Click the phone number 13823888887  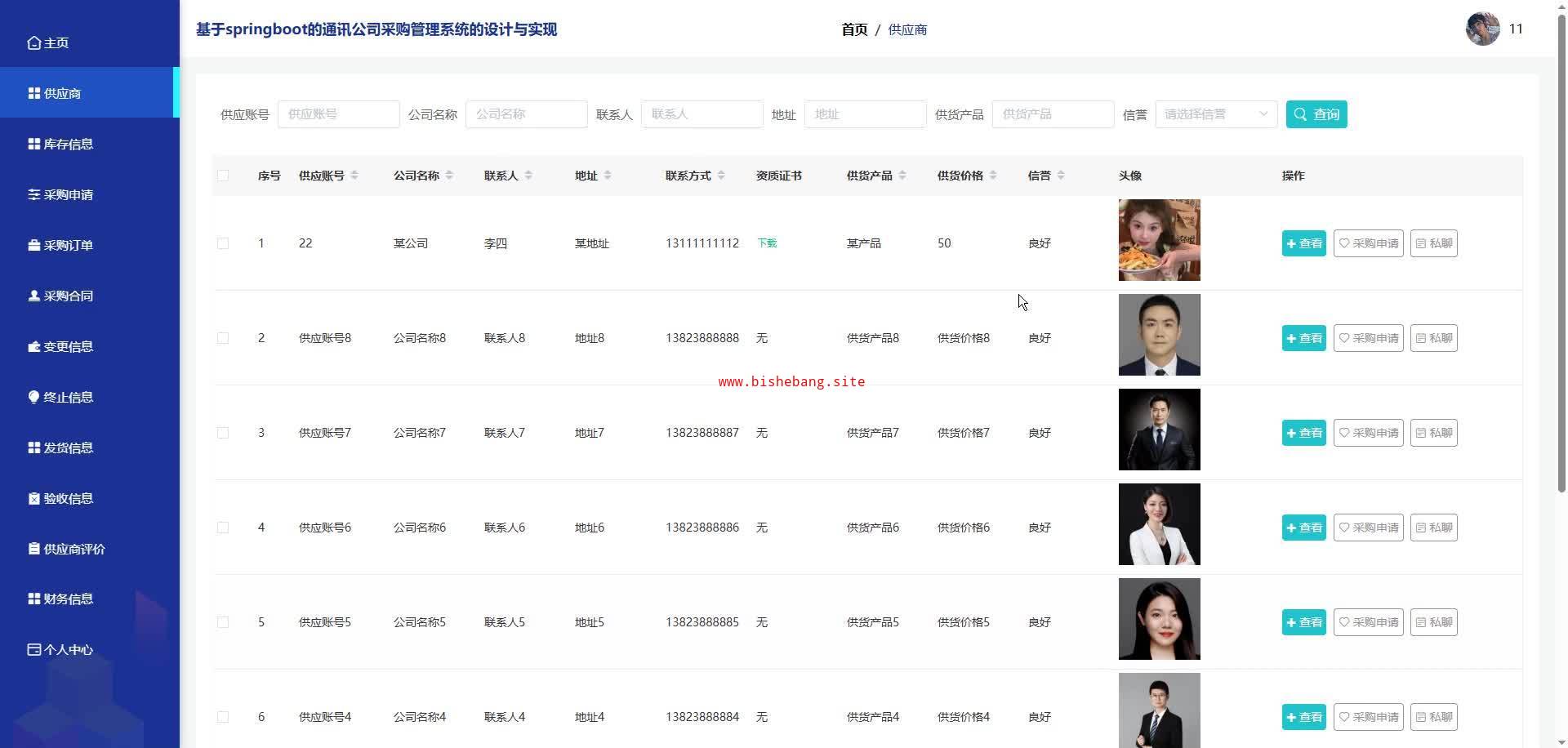(x=702, y=433)
